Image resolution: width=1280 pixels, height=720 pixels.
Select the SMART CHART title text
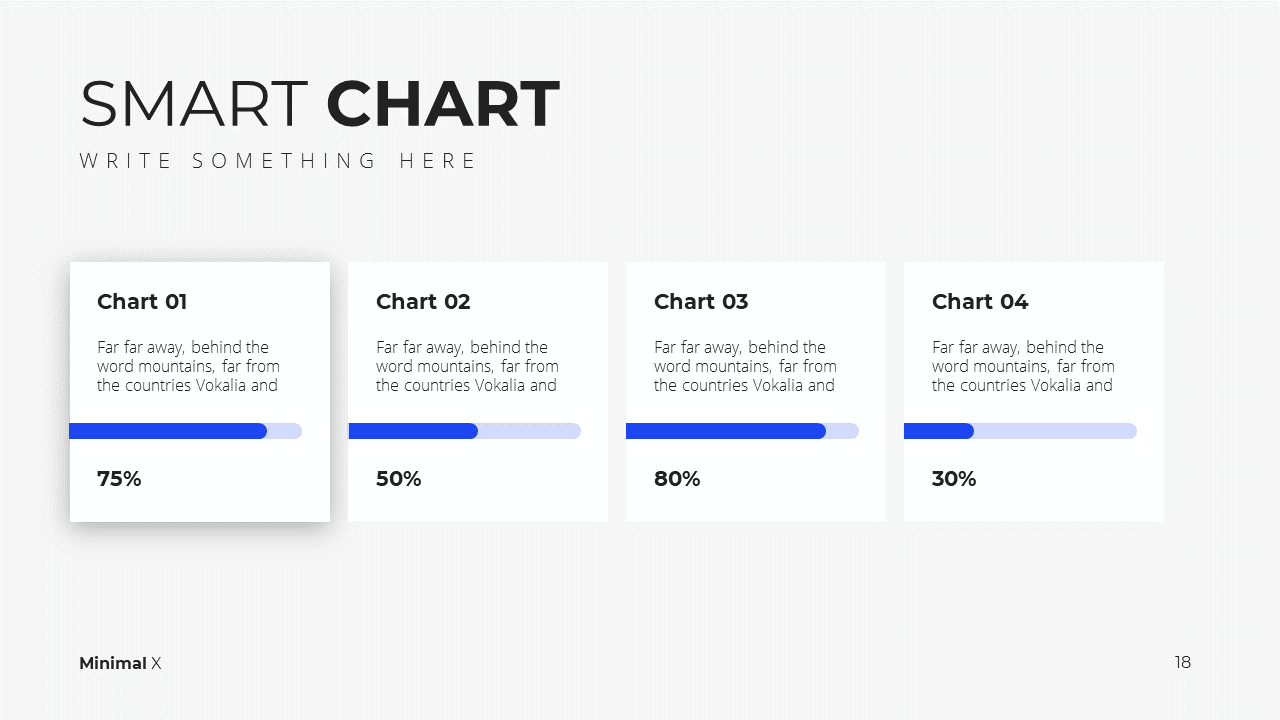coord(319,104)
